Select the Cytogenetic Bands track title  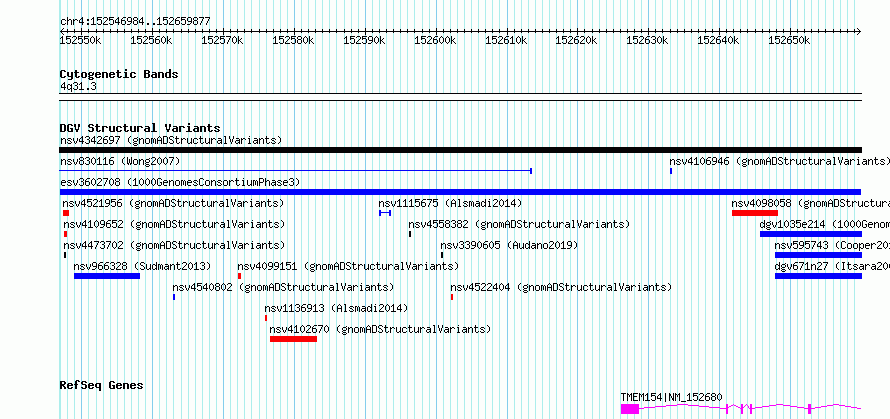pos(119,74)
